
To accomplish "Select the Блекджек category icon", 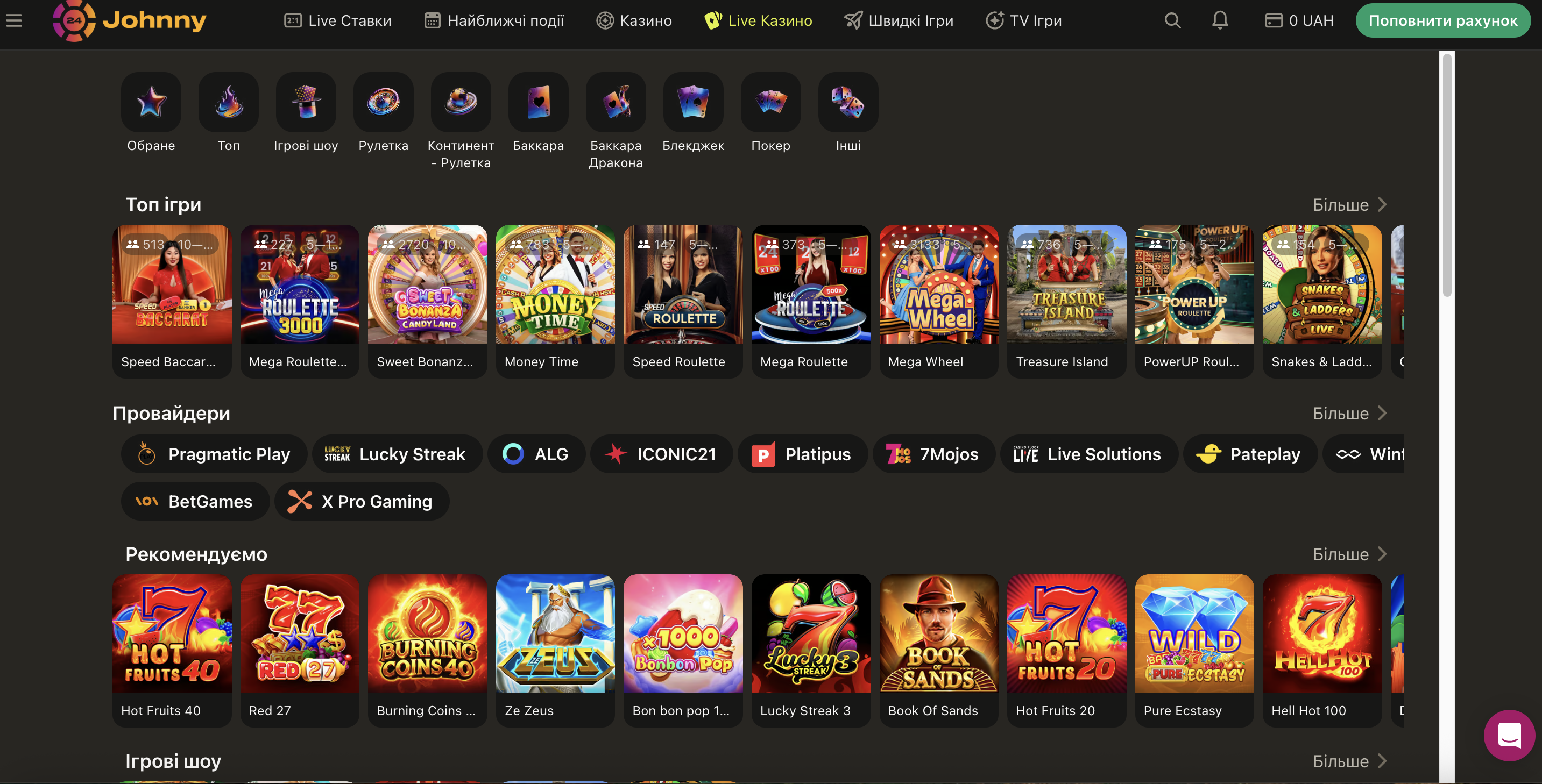I will point(693,102).
